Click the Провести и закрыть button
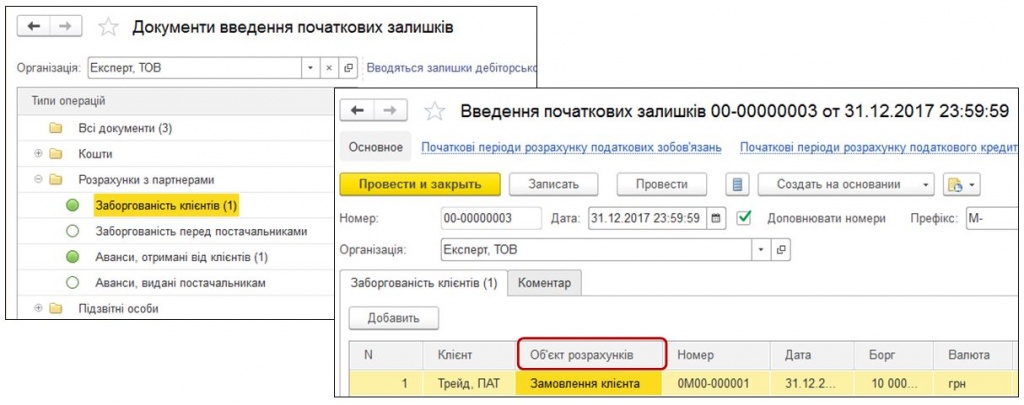The width and height of the screenshot is (1024, 405). [x=420, y=184]
